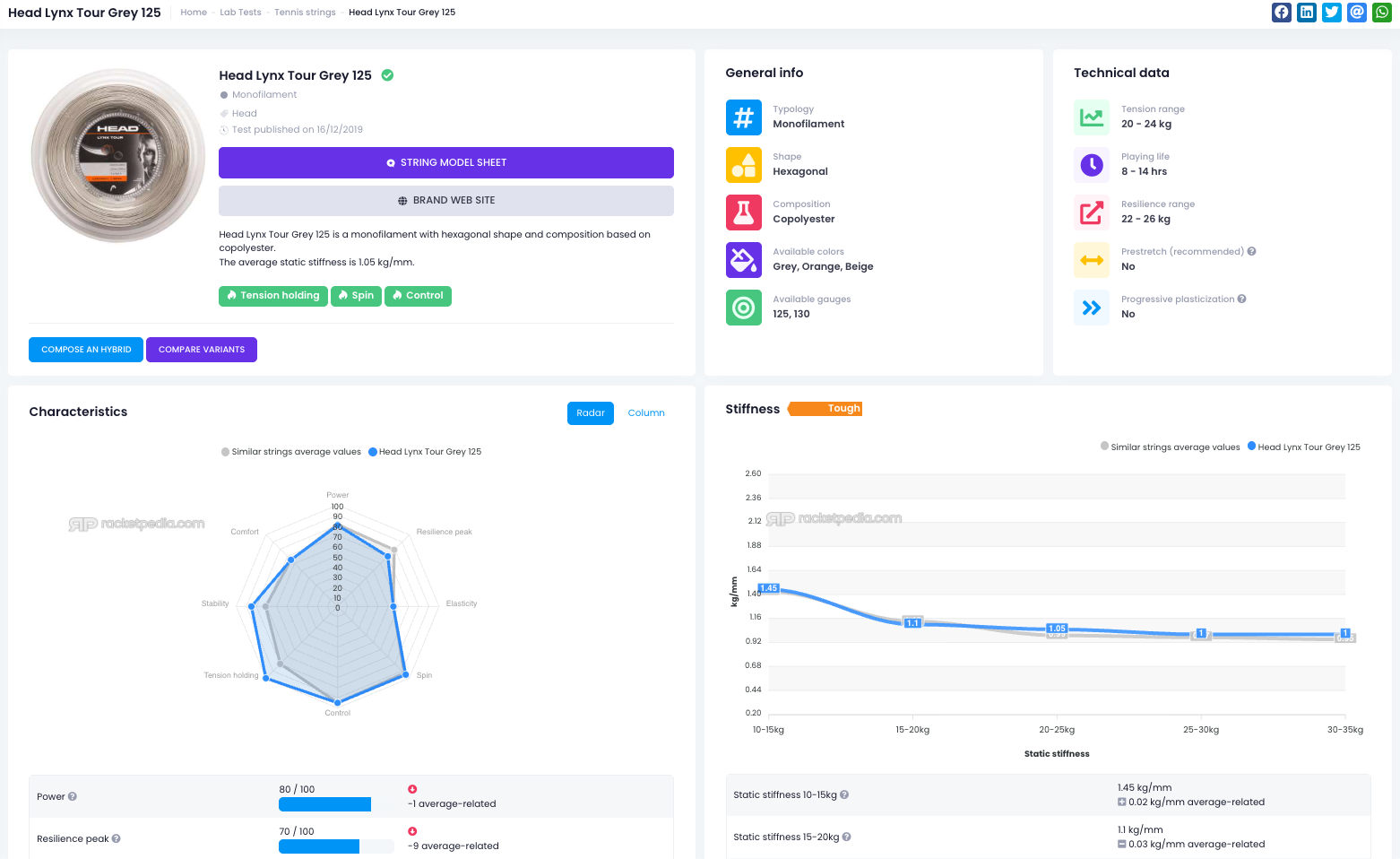Click the Head string reel thumbnail
The width and height of the screenshot is (1400, 859).
[x=118, y=156]
